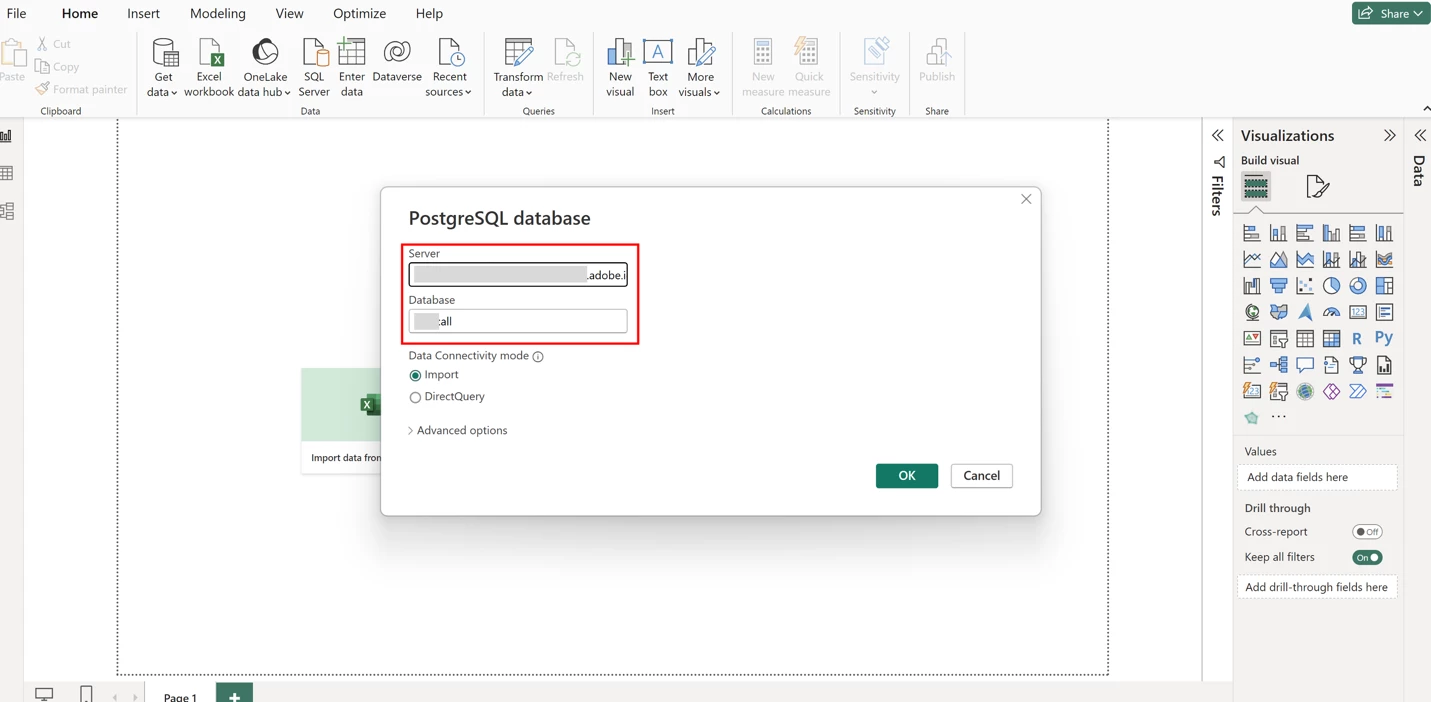Select the gauge visual
1431x702 pixels.
tap(1331, 312)
